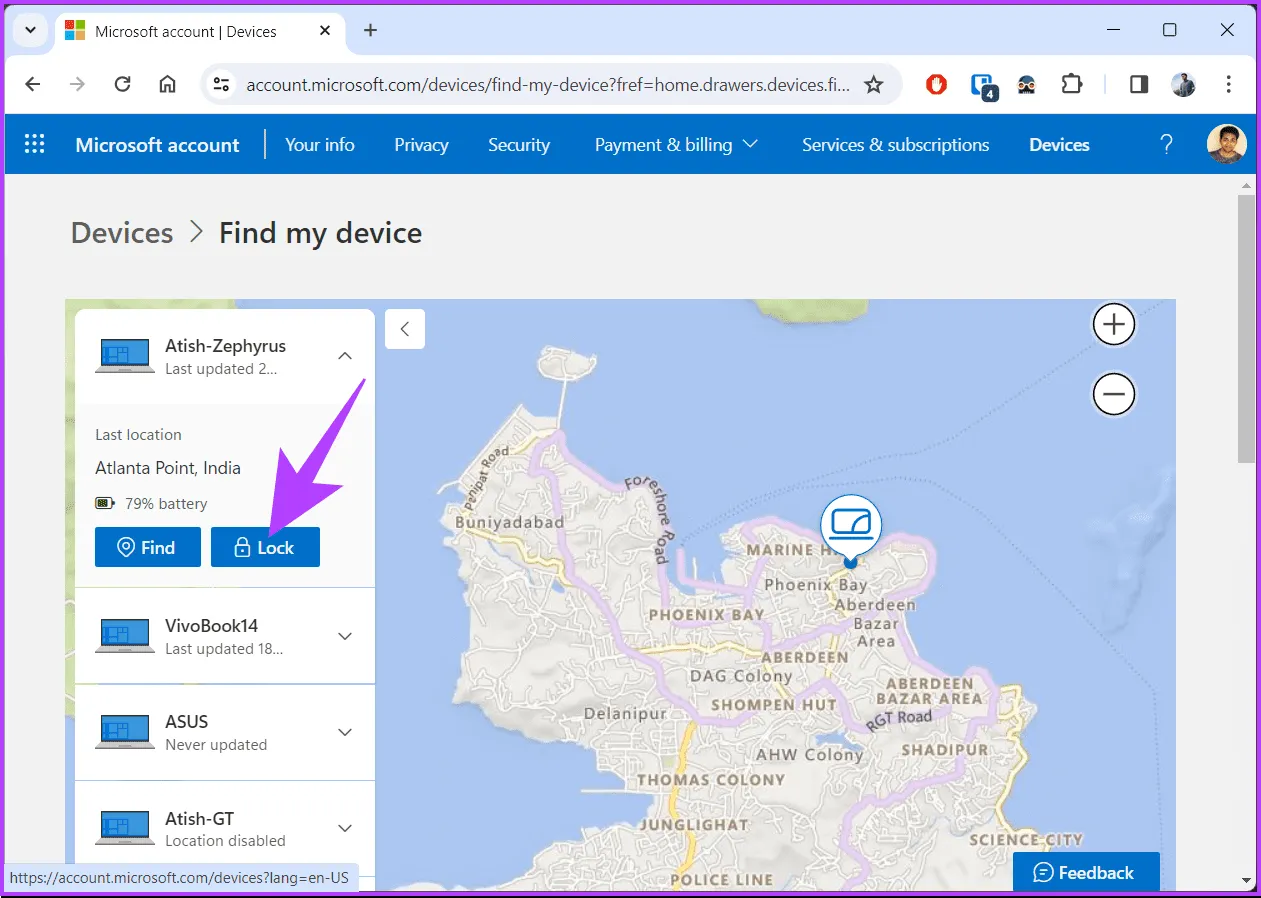This screenshot has height=898, width=1261.
Task: Reload the current page
Action: 123,85
